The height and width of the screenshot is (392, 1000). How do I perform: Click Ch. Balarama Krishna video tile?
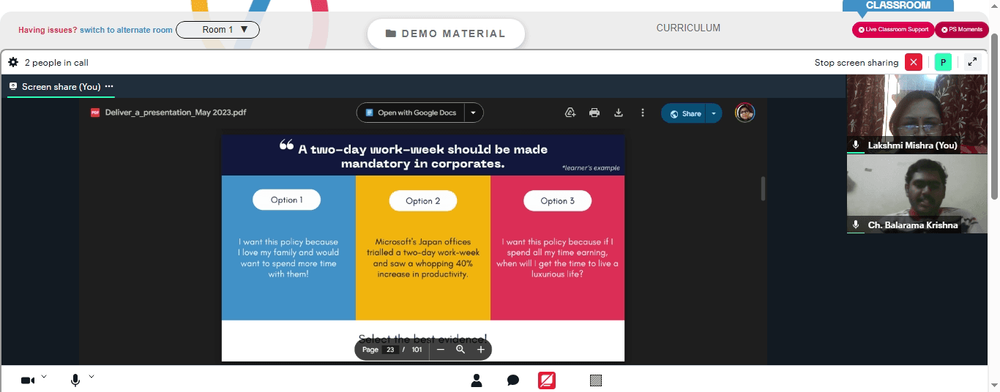coord(916,194)
